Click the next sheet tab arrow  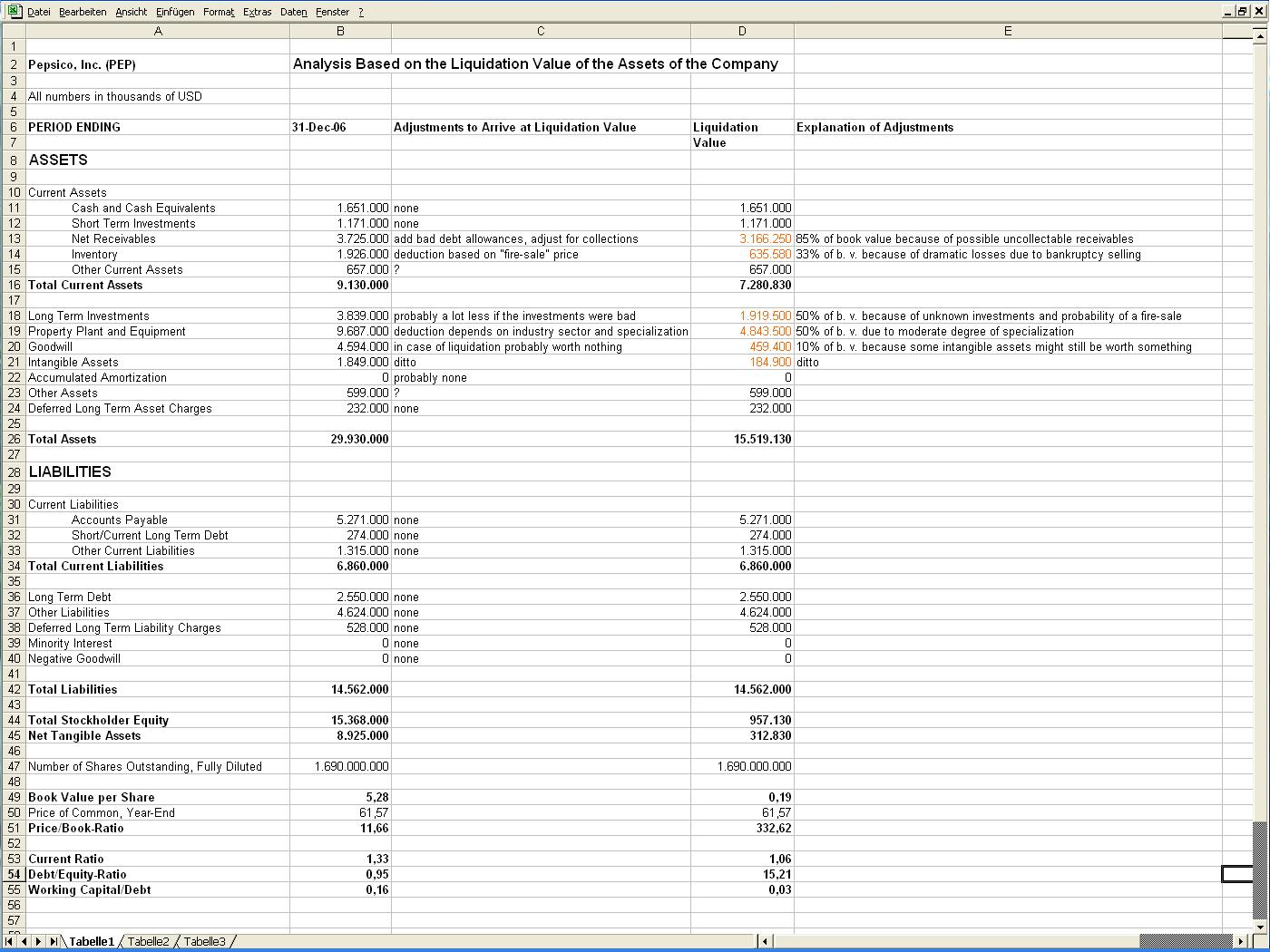(x=39, y=941)
